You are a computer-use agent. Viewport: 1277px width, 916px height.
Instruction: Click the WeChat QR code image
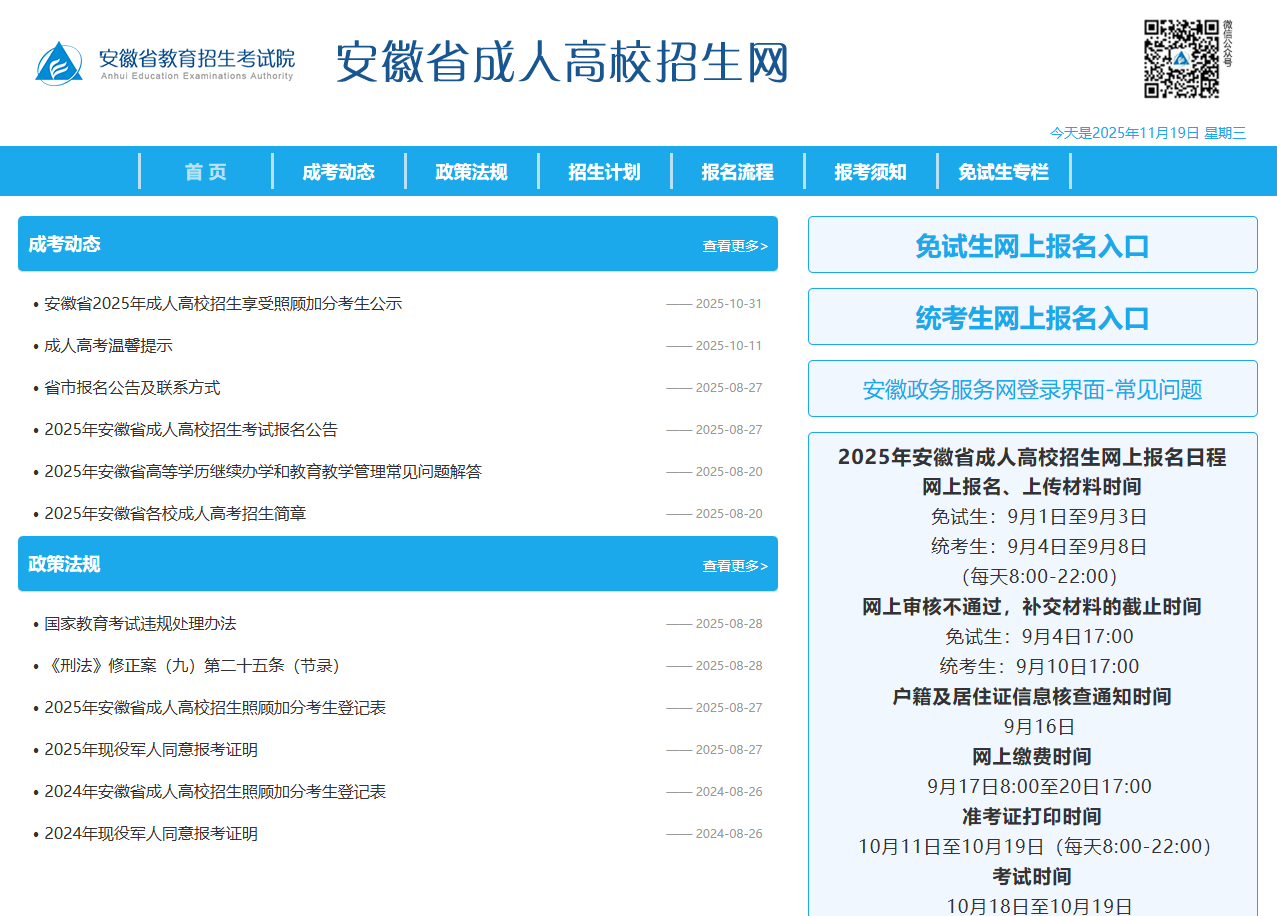(x=1181, y=59)
